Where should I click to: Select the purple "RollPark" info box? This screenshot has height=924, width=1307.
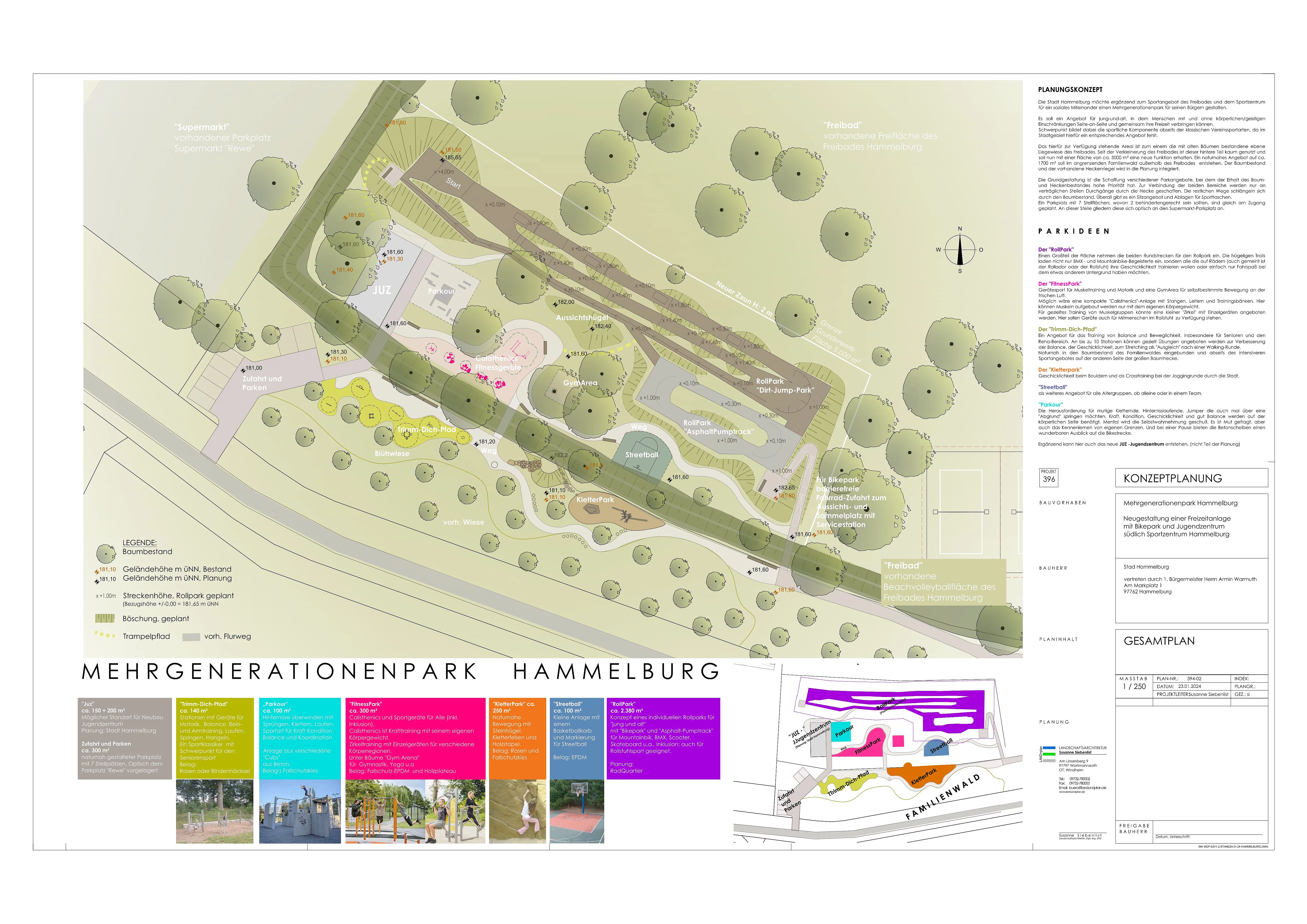663,738
